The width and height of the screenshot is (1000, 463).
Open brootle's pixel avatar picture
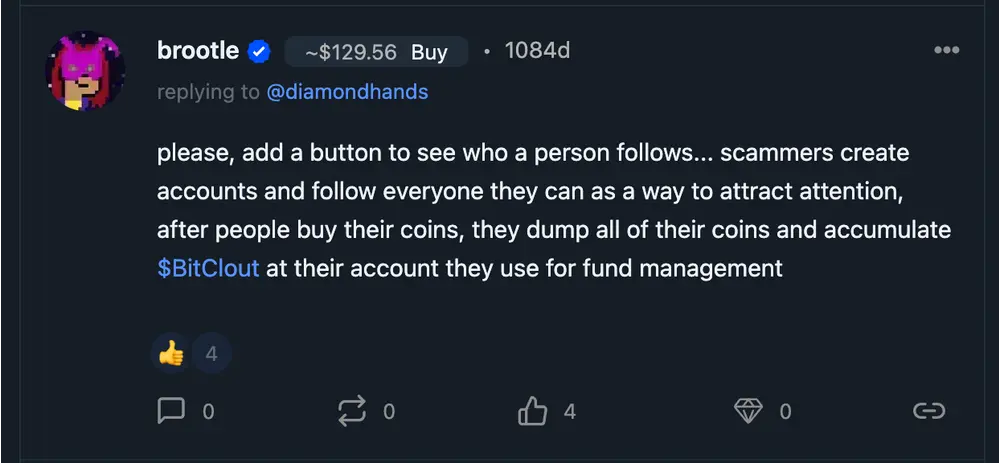86,73
